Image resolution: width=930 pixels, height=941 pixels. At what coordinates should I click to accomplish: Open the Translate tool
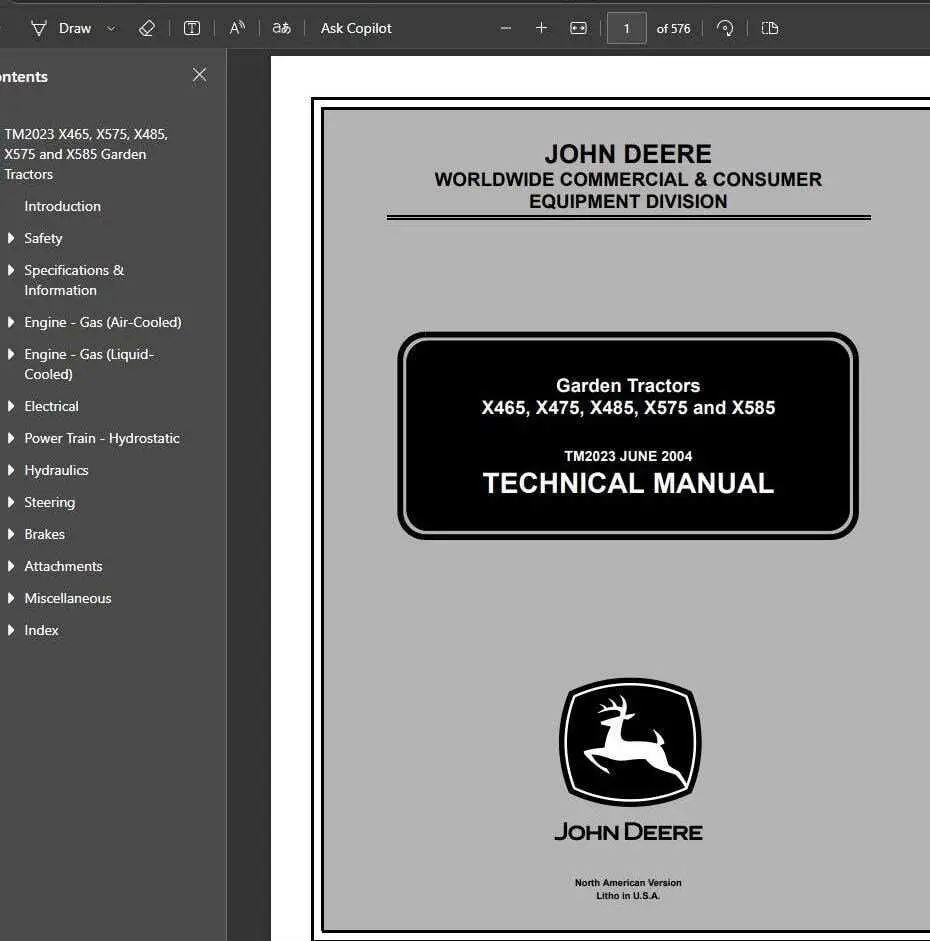(281, 28)
